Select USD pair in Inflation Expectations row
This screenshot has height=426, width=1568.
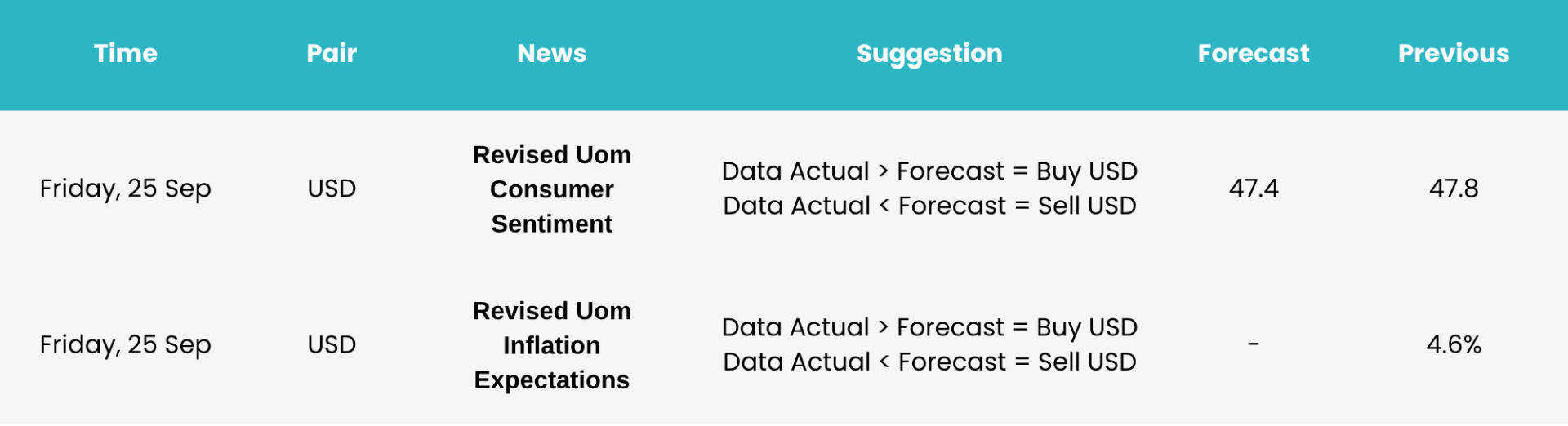332,344
